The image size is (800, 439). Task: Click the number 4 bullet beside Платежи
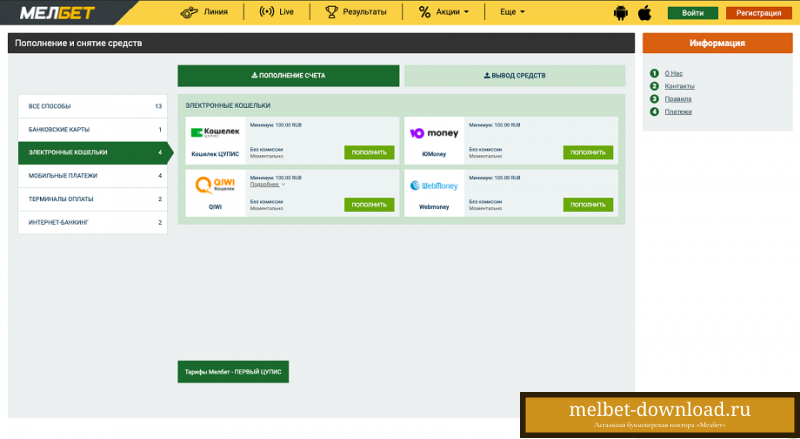point(655,112)
